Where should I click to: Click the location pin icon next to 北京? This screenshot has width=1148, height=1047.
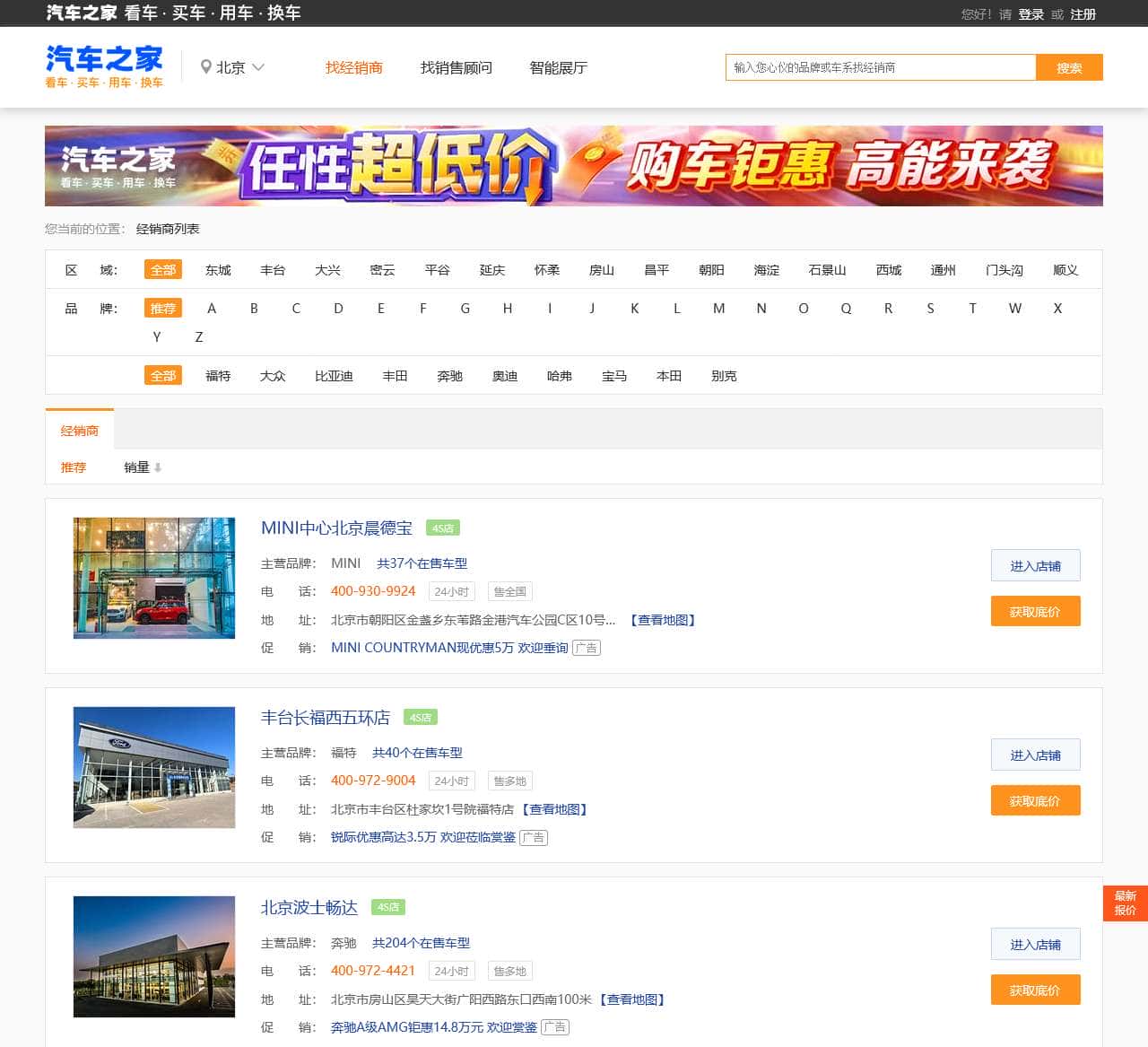[205, 67]
